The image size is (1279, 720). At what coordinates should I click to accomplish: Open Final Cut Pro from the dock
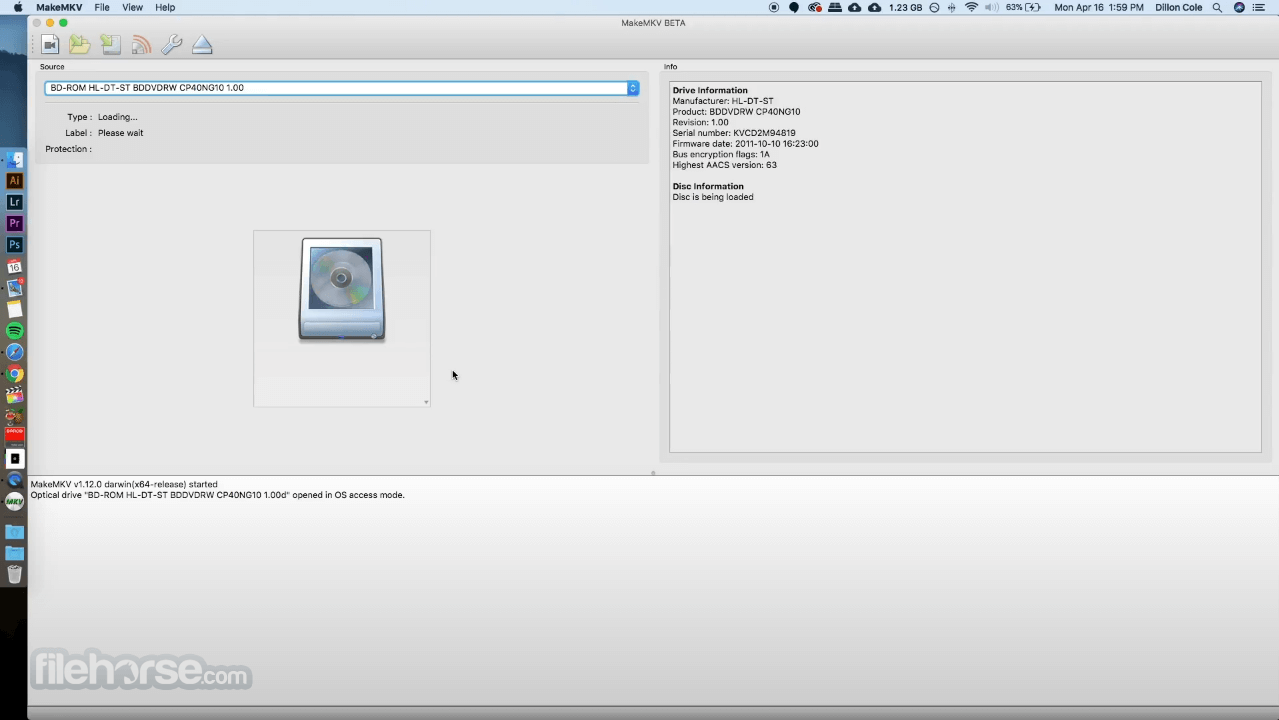click(x=14, y=395)
